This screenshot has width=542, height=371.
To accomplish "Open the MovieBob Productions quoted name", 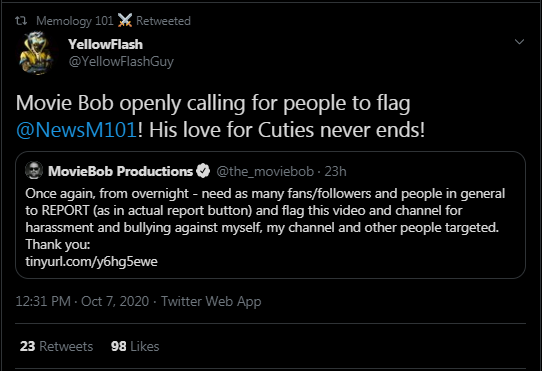I will pyautogui.click(x=120, y=171).
